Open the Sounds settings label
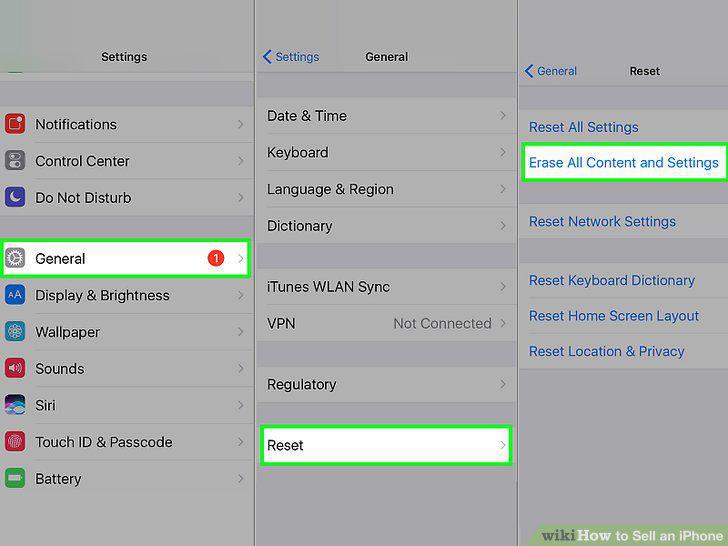Viewport: 728px width, 546px height. tap(60, 369)
